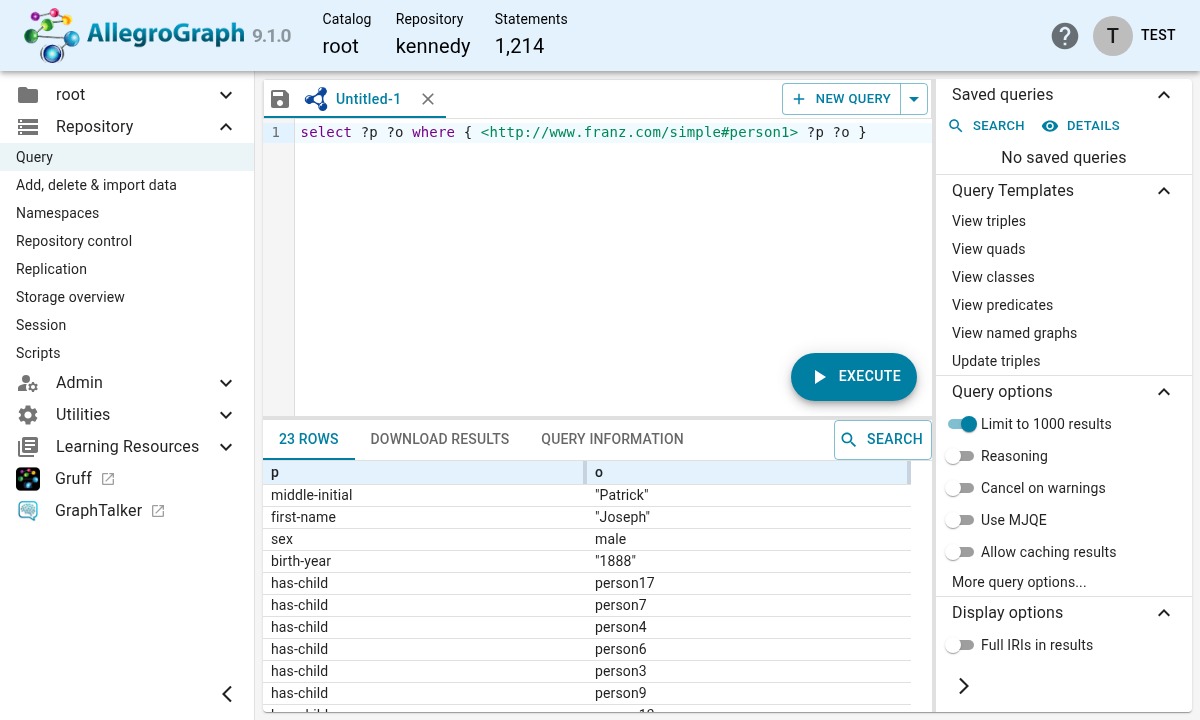1200x720 pixels.
Task: Turn on Use MJQE switch
Action: coord(960,520)
